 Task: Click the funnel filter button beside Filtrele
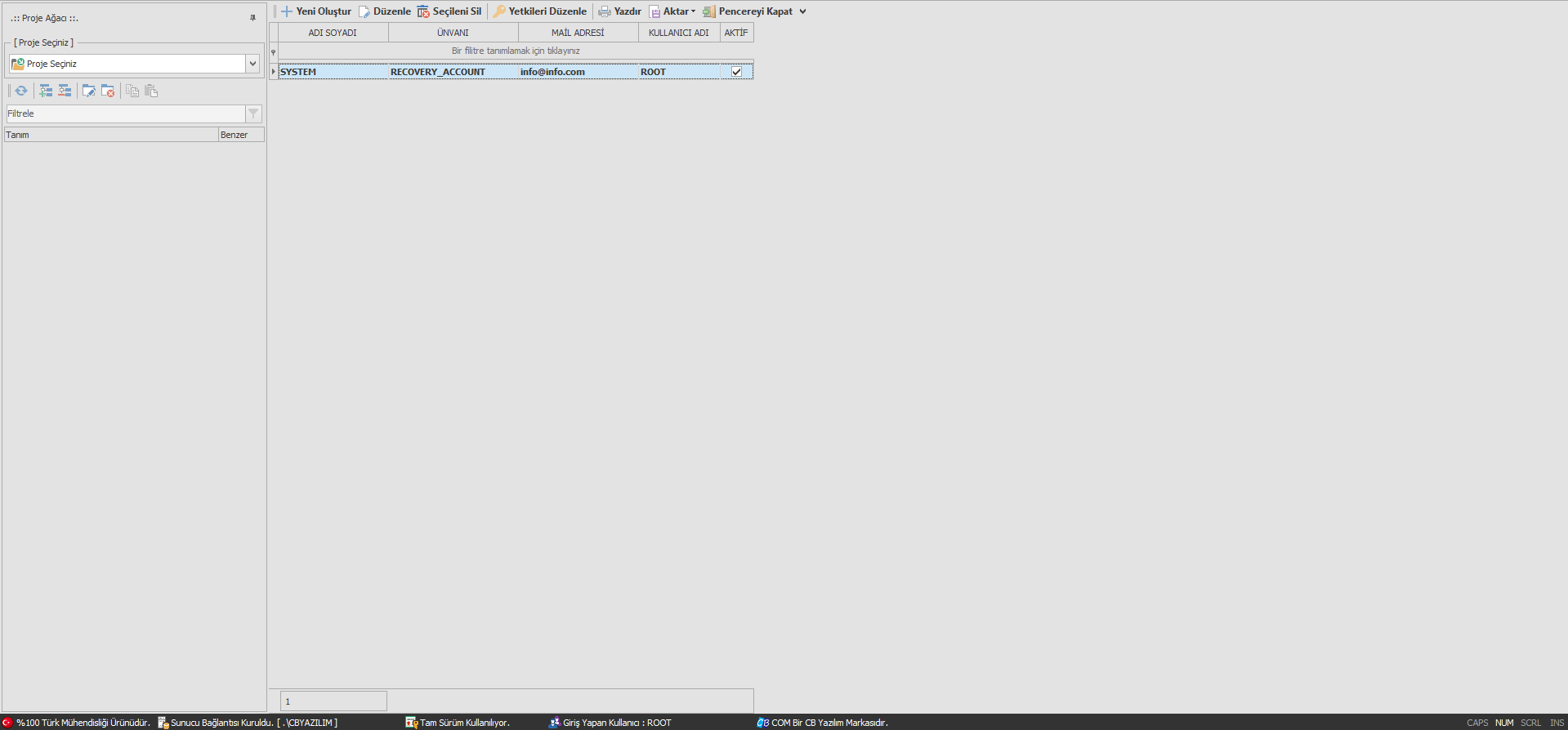[253, 114]
